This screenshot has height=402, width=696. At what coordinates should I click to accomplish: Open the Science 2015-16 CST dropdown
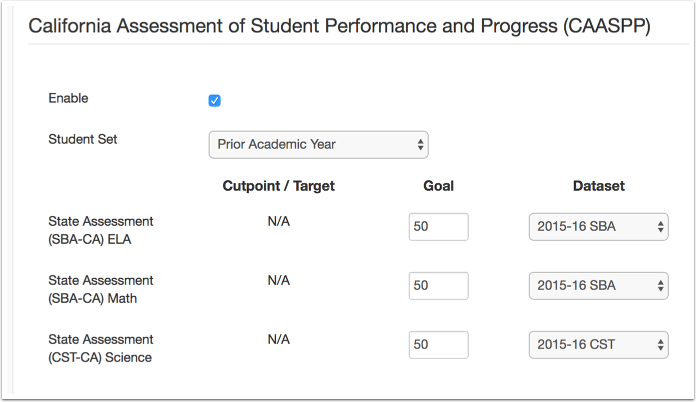598,345
